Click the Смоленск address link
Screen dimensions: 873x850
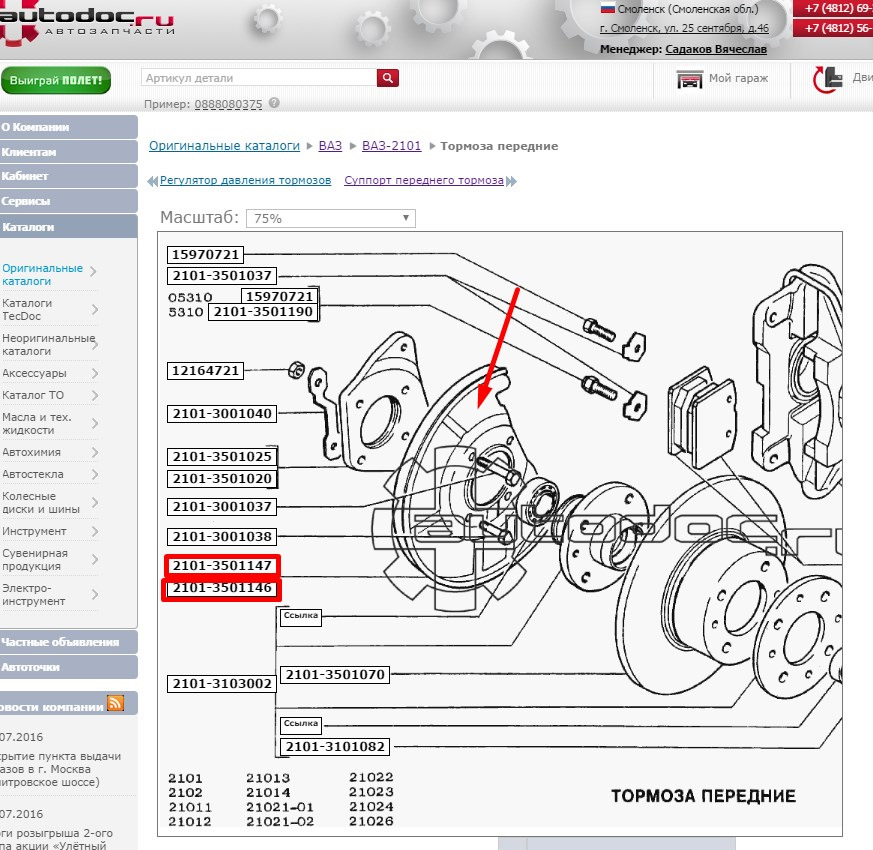[x=684, y=28]
